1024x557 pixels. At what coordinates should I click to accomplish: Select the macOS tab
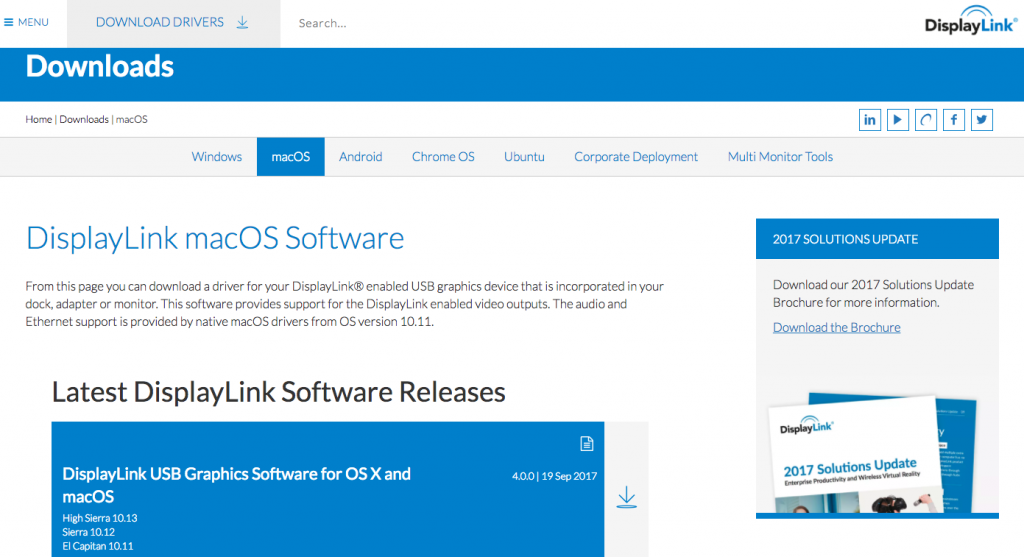[x=291, y=157]
